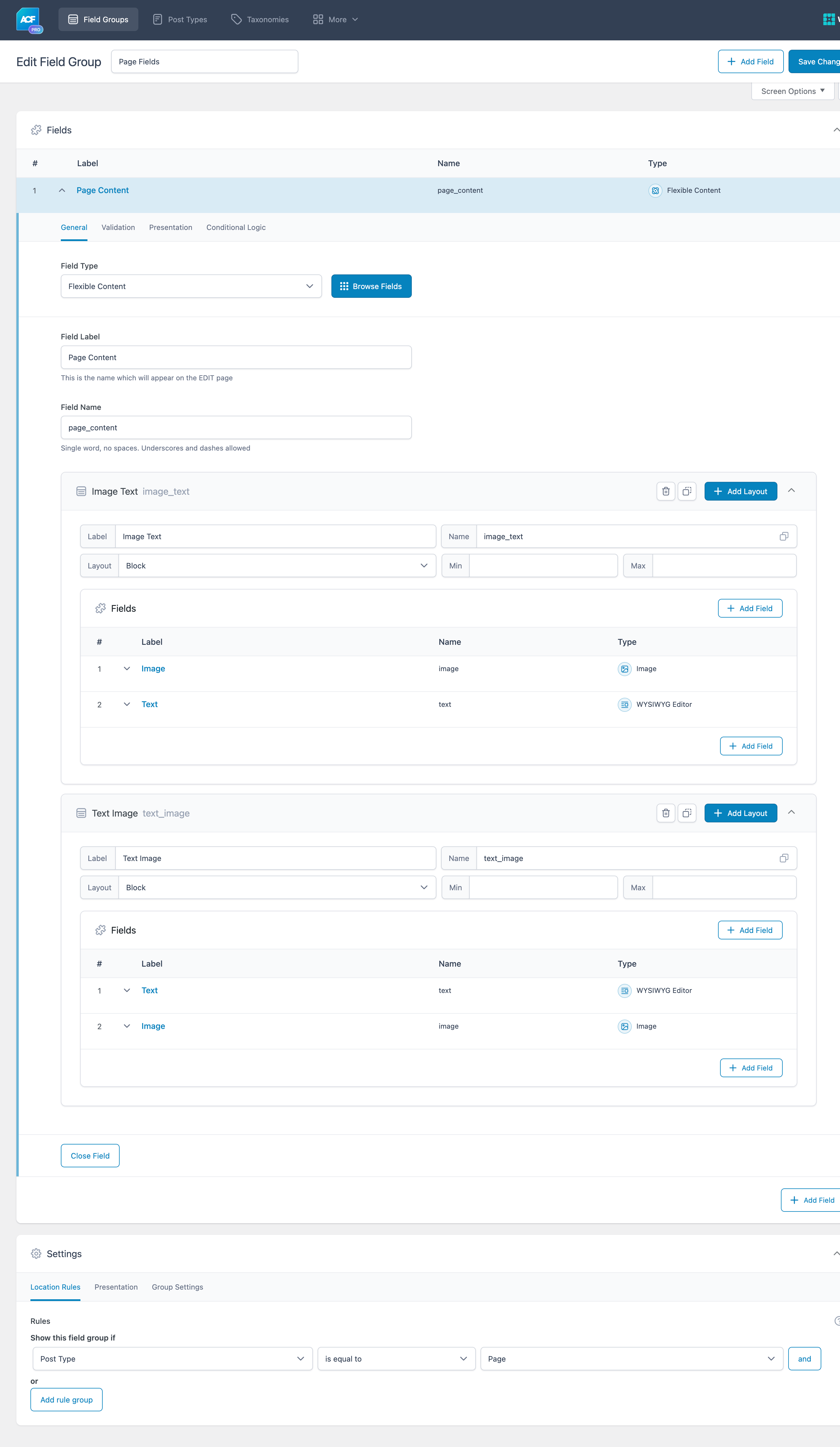Click the Settings gear icon
The width and height of the screenshot is (840, 1447).
pyautogui.click(x=36, y=1254)
